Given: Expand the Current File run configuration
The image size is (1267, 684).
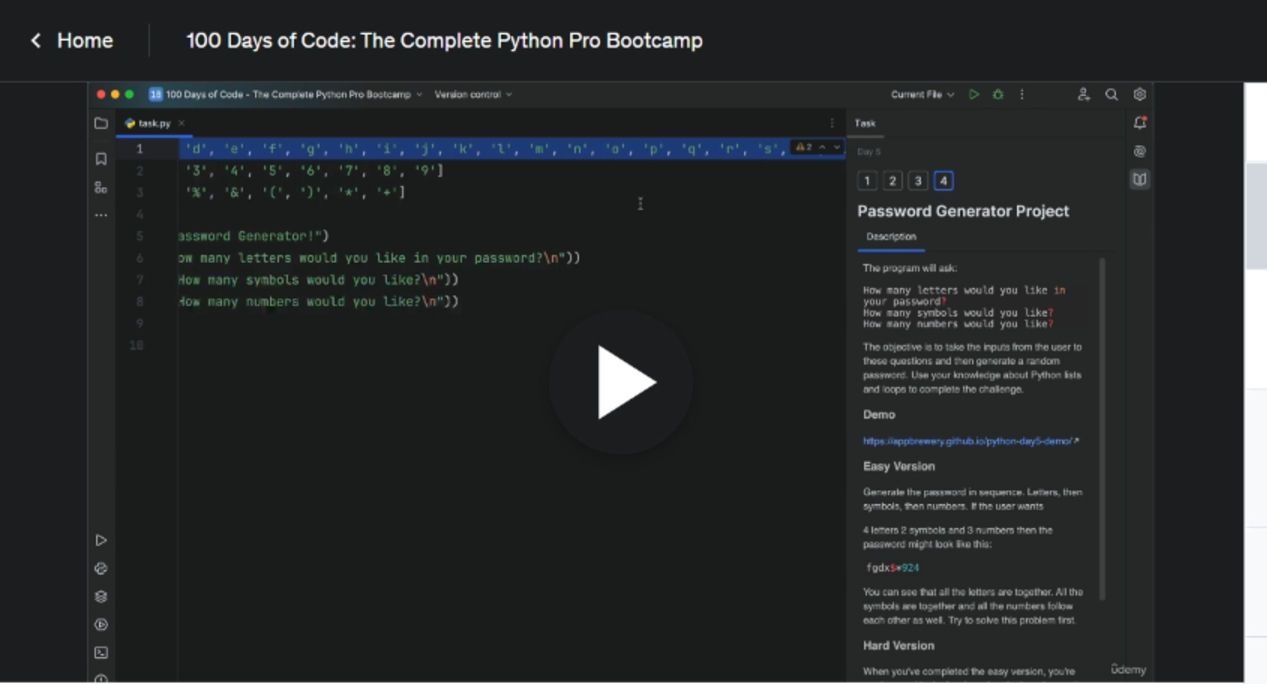Looking at the screenshot, I should pos(922,95).
